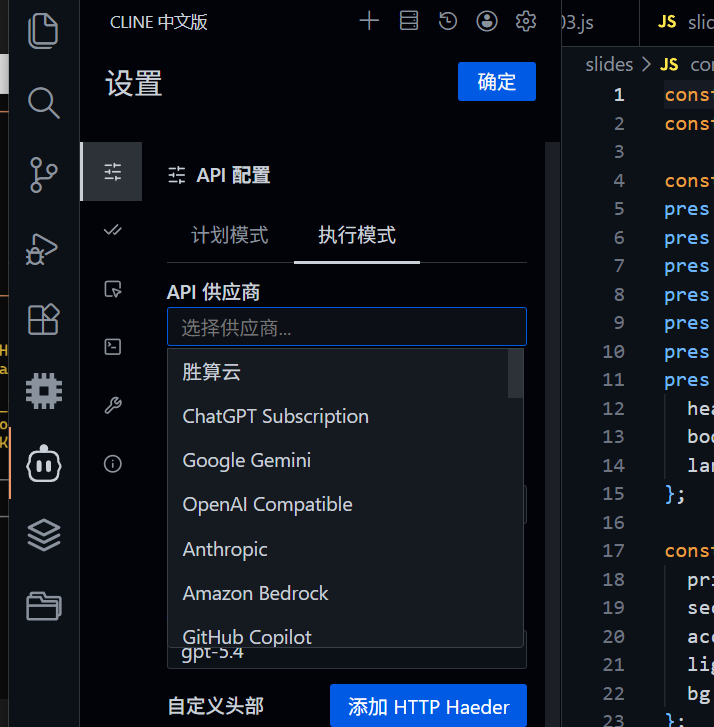Open the terminal settings section
The width and height of the screenshot is (714, 727).
pyautogui.click(x=112, y=347)
